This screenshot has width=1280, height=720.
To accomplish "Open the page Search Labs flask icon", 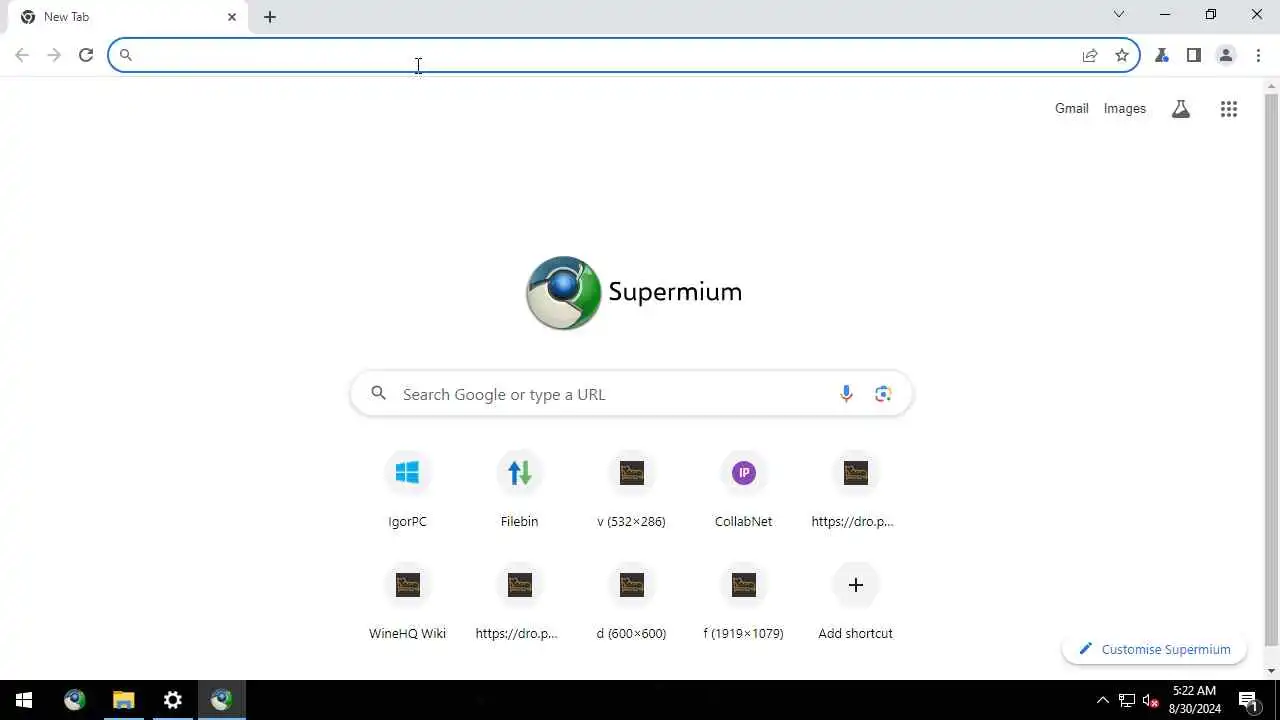I will 1181,109.
